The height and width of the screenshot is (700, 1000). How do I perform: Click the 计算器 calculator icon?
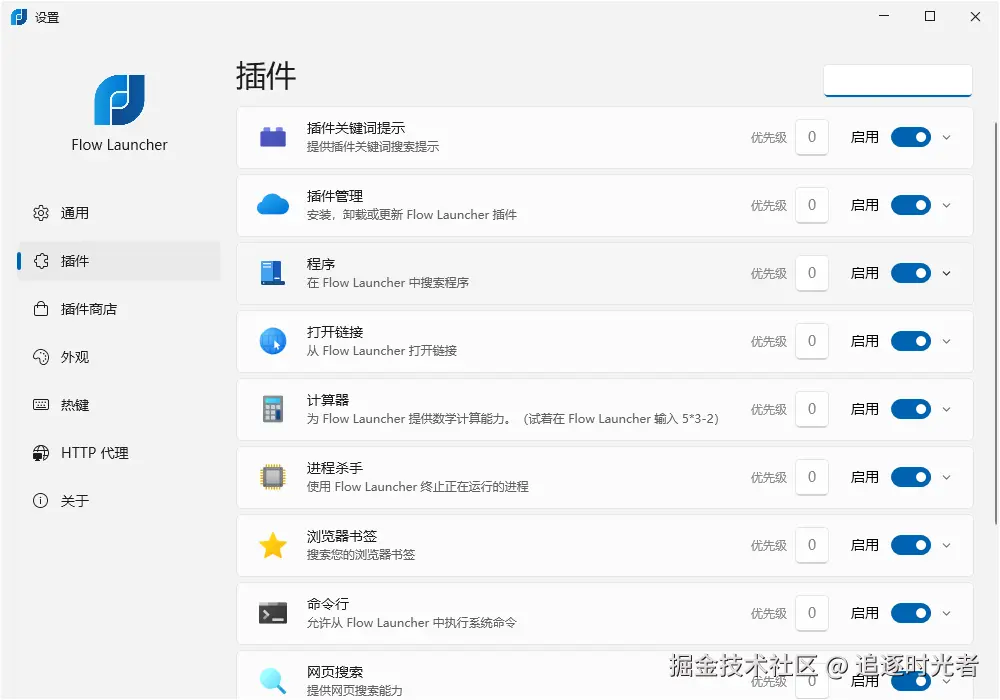coord(273,409)
